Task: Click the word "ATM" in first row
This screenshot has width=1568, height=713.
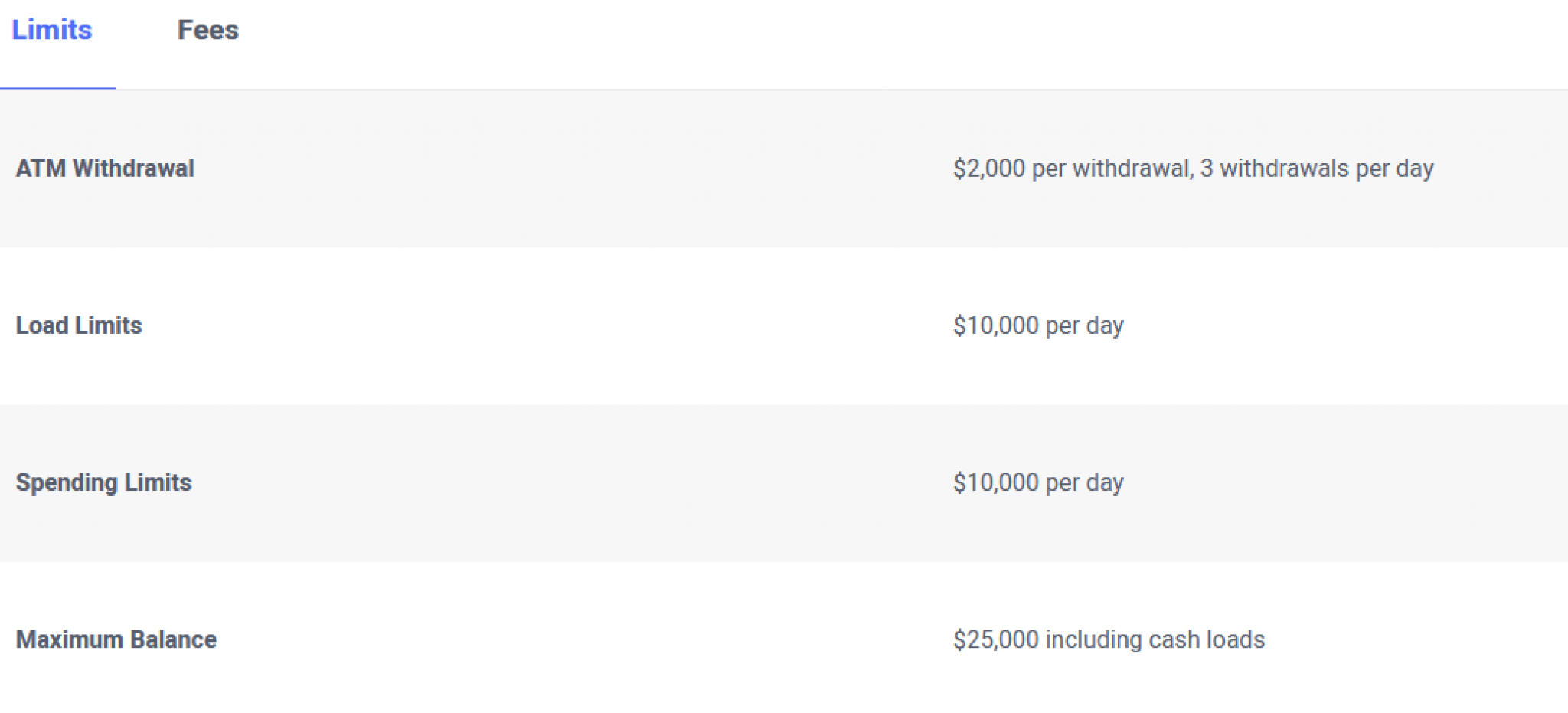Action: point(41,168)
